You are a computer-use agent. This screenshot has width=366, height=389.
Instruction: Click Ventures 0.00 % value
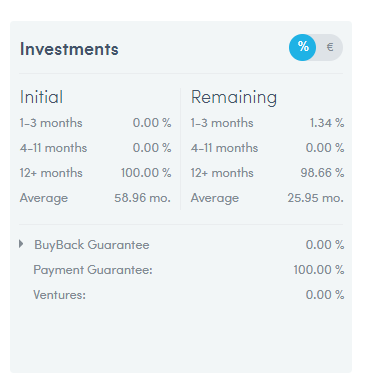(x=325, y=295)
